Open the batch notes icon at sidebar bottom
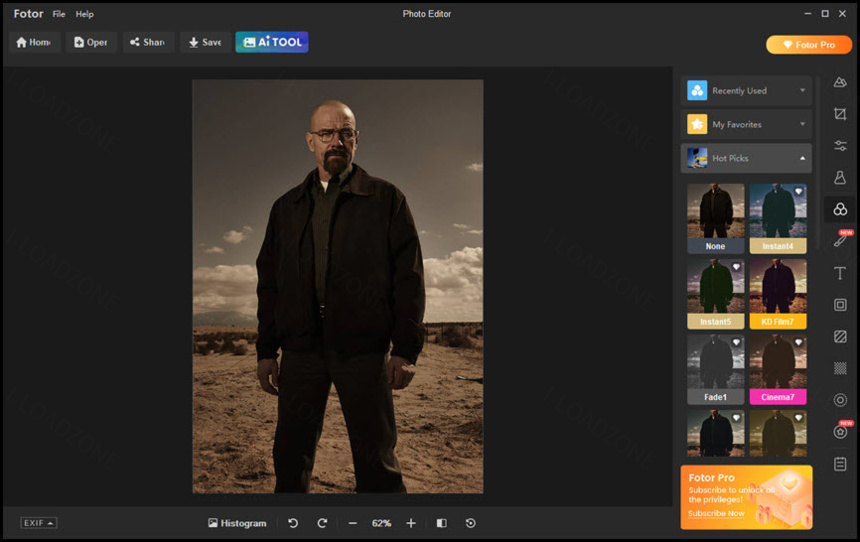Viewport: 860px width, 542px height. (x=840, y=464)
